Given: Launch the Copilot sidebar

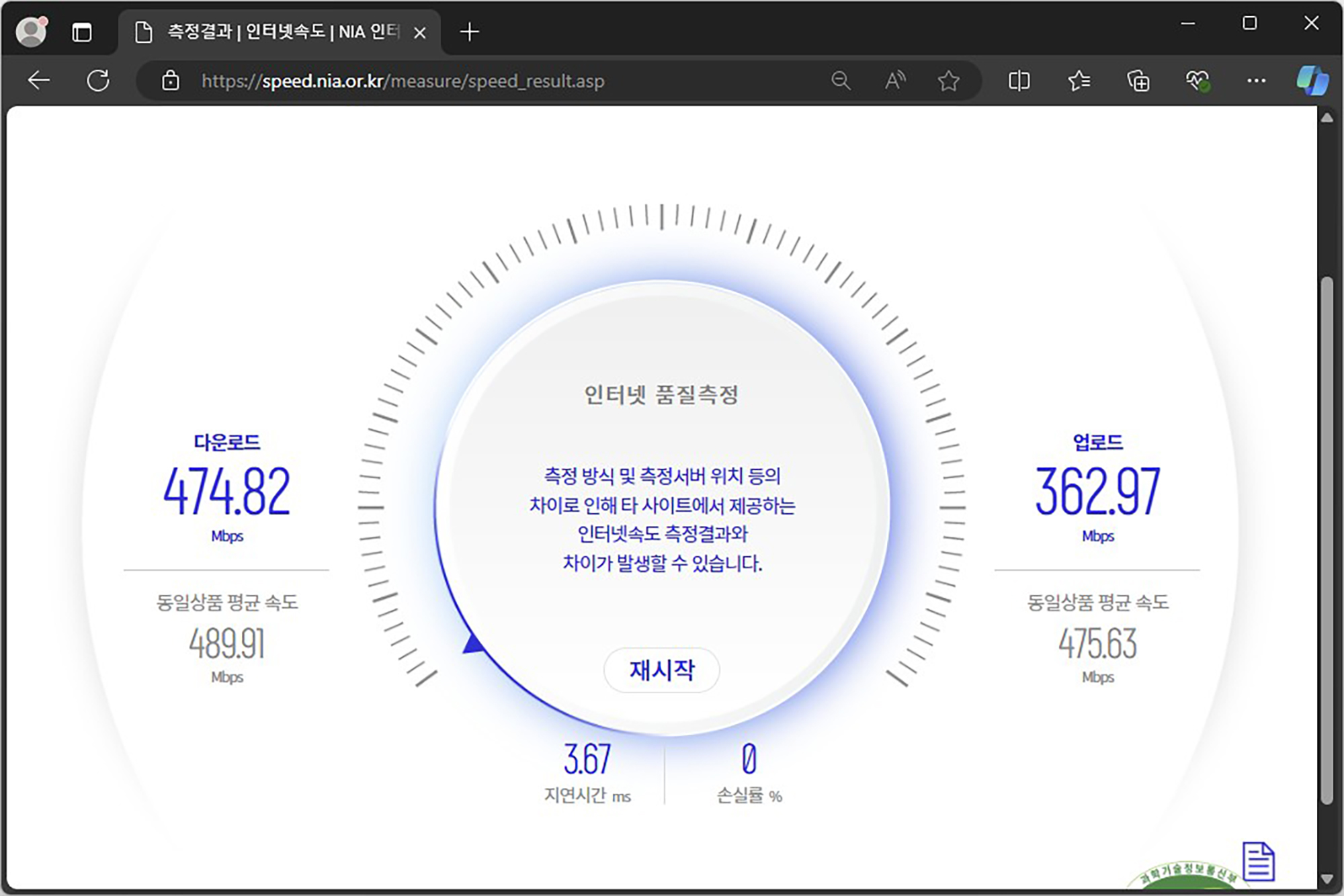Looking at the screenshot, I should click(x=1312, y=81).
